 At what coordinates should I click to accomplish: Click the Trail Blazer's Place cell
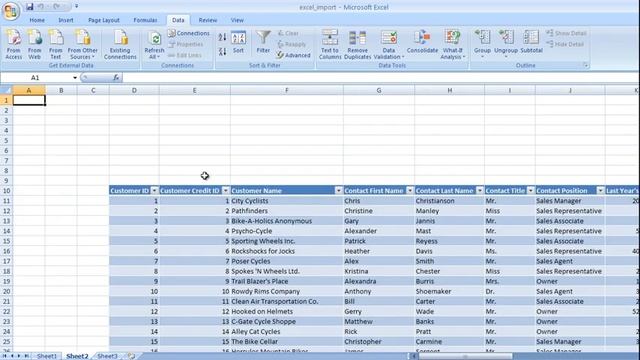[287, 281]
